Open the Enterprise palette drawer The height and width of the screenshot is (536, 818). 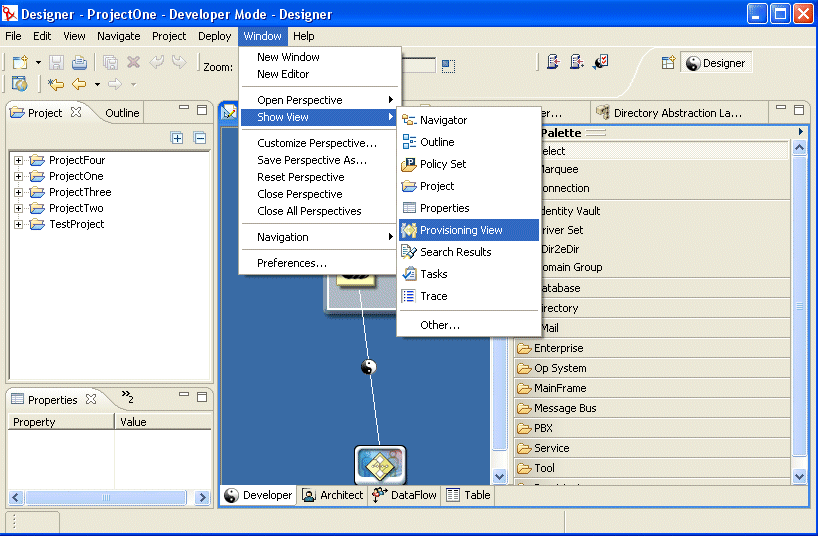tap(558, 348)
